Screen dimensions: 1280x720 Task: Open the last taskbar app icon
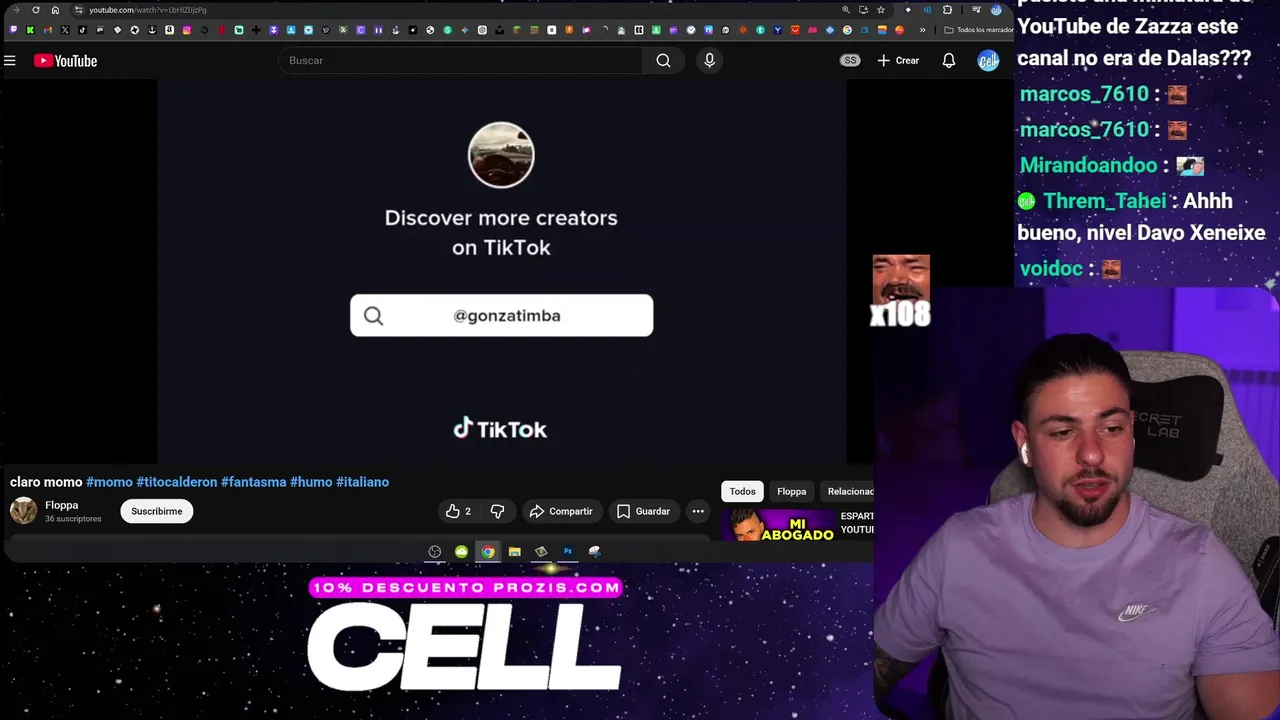(x=595, y=551)
